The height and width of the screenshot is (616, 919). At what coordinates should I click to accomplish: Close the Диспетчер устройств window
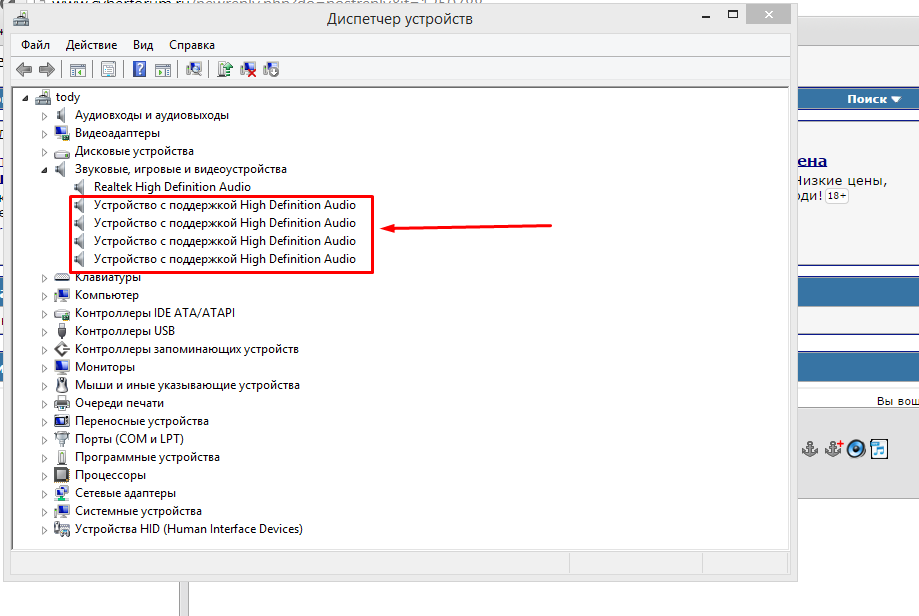click(x=768, y=15)
